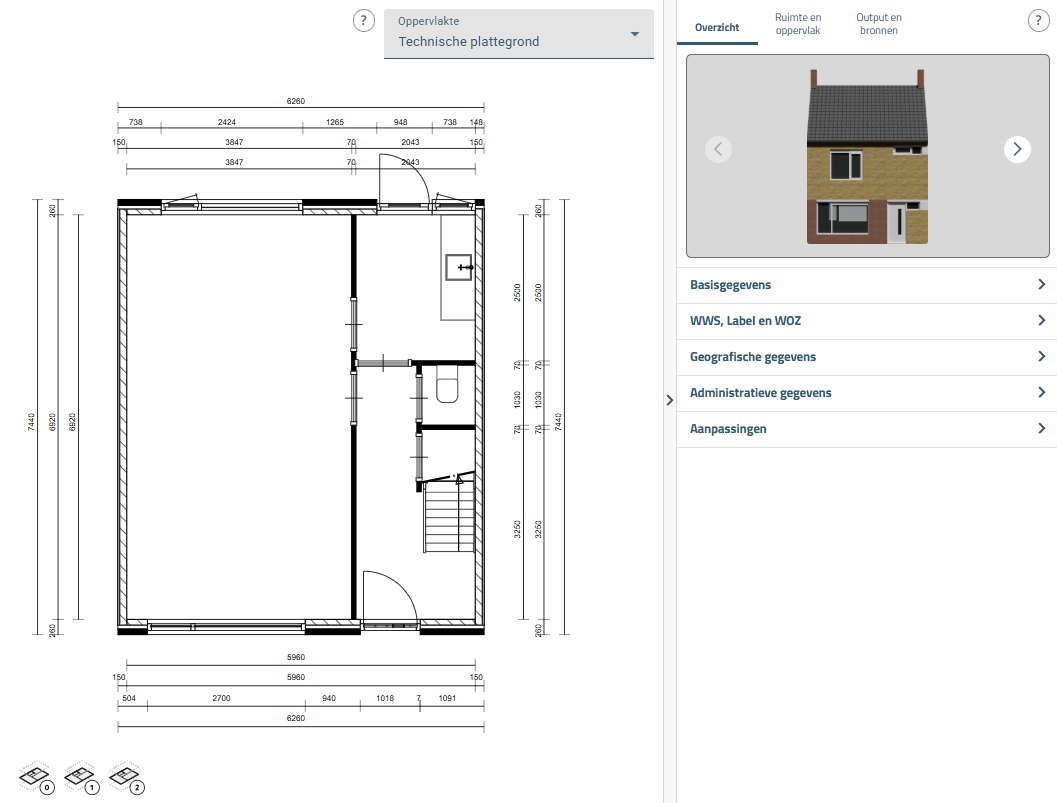Open the Ruimte en oppervlak tab
The width and height of the screenshot is (1057, 803).
pyautogui.click(x=798, y=24)
